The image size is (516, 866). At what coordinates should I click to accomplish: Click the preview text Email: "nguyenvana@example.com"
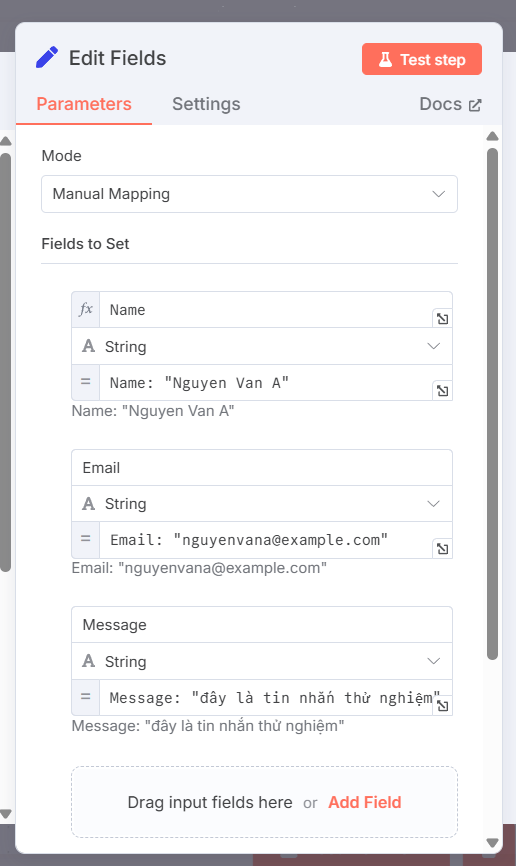(199, 568)
